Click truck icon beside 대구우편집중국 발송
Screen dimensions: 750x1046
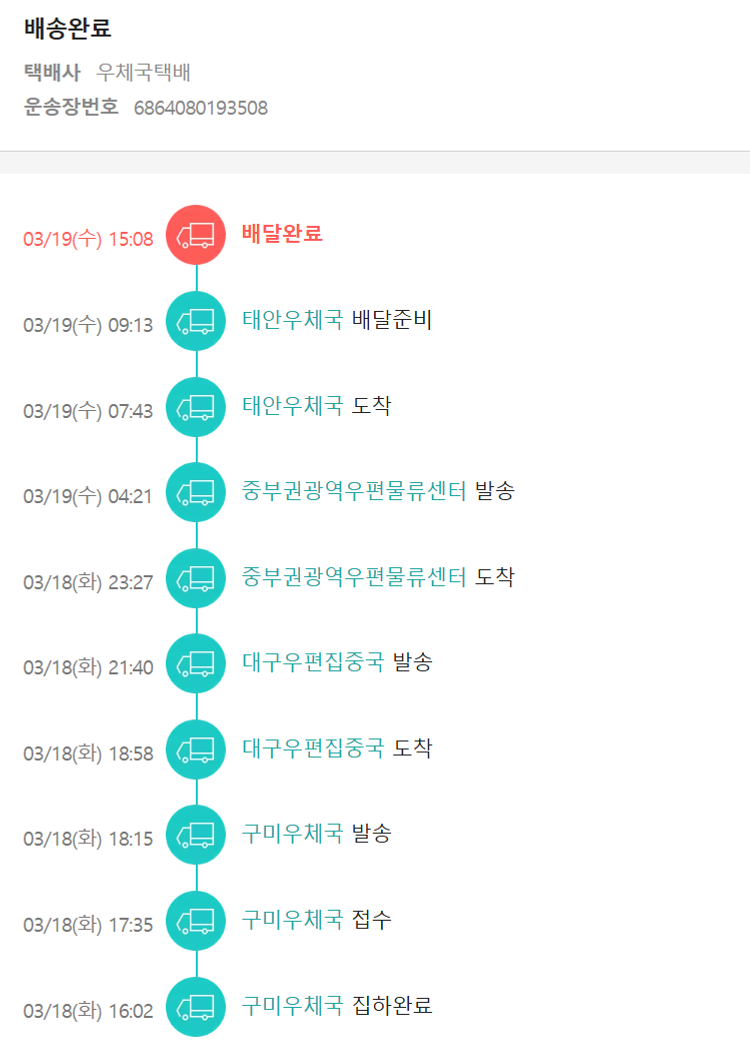point(196,663)
